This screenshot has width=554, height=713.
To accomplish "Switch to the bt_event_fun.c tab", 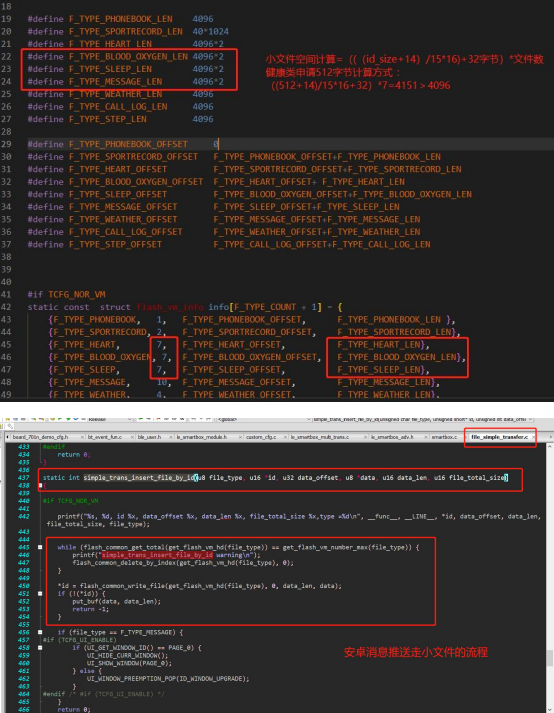I will 105,437.
